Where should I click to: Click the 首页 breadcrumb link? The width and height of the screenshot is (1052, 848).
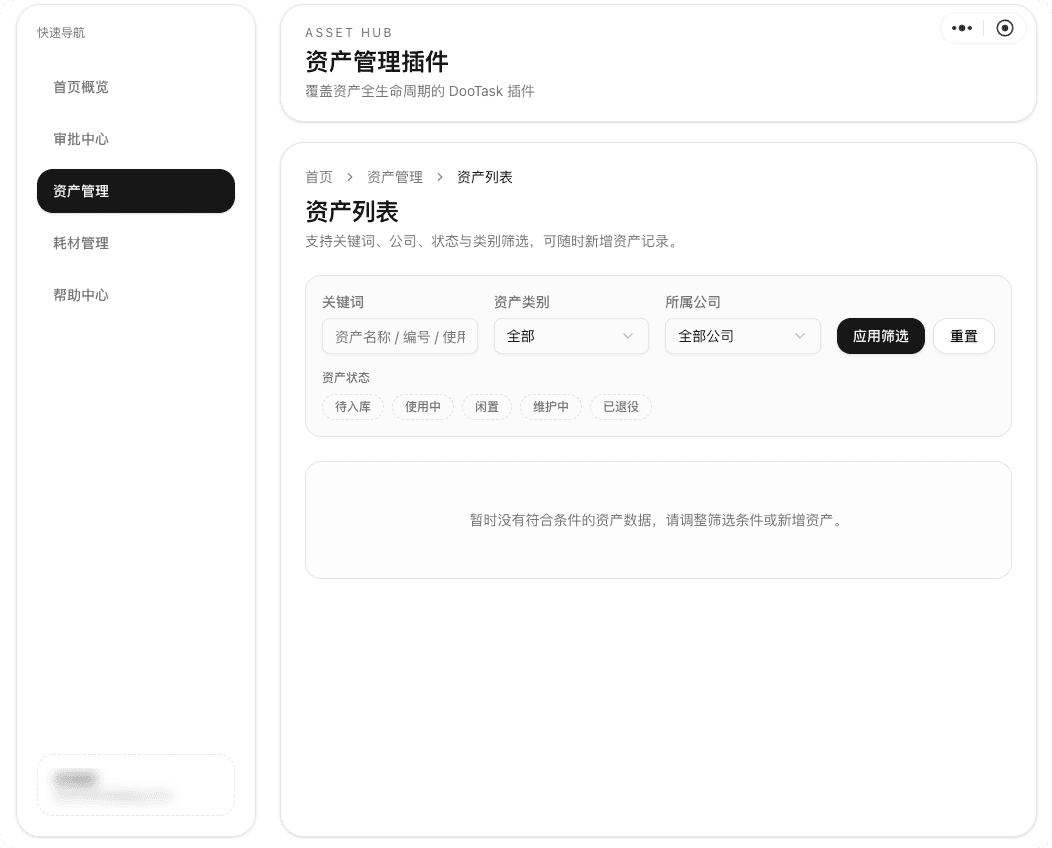319,177
